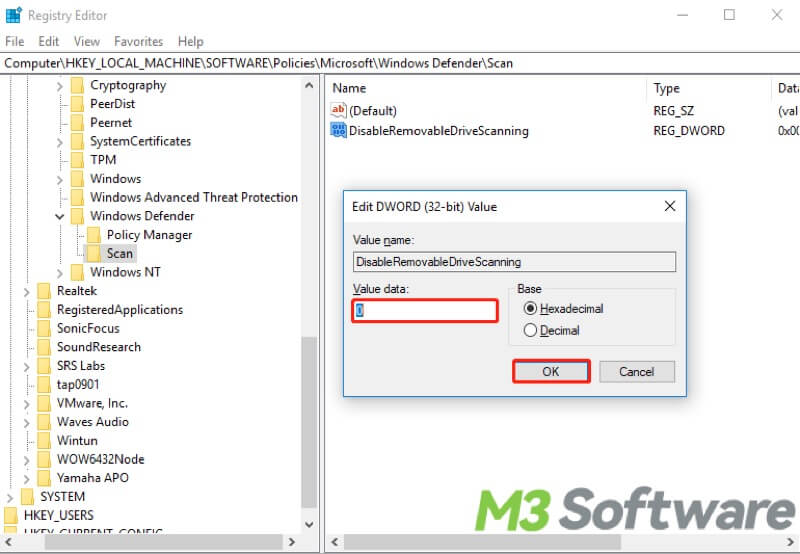Screen dimensions: 800x554
Task: Select the WOW6432Node folder icon
Action: pos(44,460)
